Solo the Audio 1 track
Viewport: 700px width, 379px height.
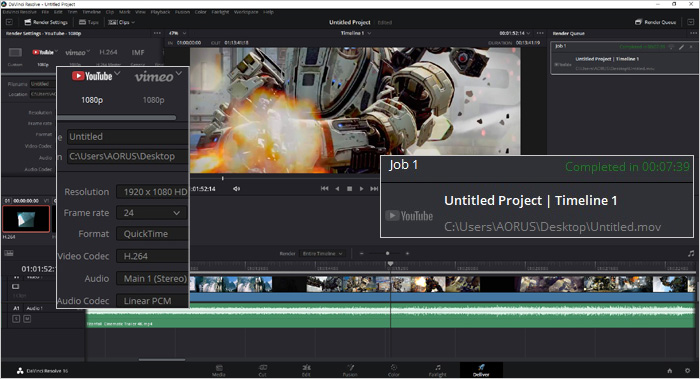pos(16,319)
